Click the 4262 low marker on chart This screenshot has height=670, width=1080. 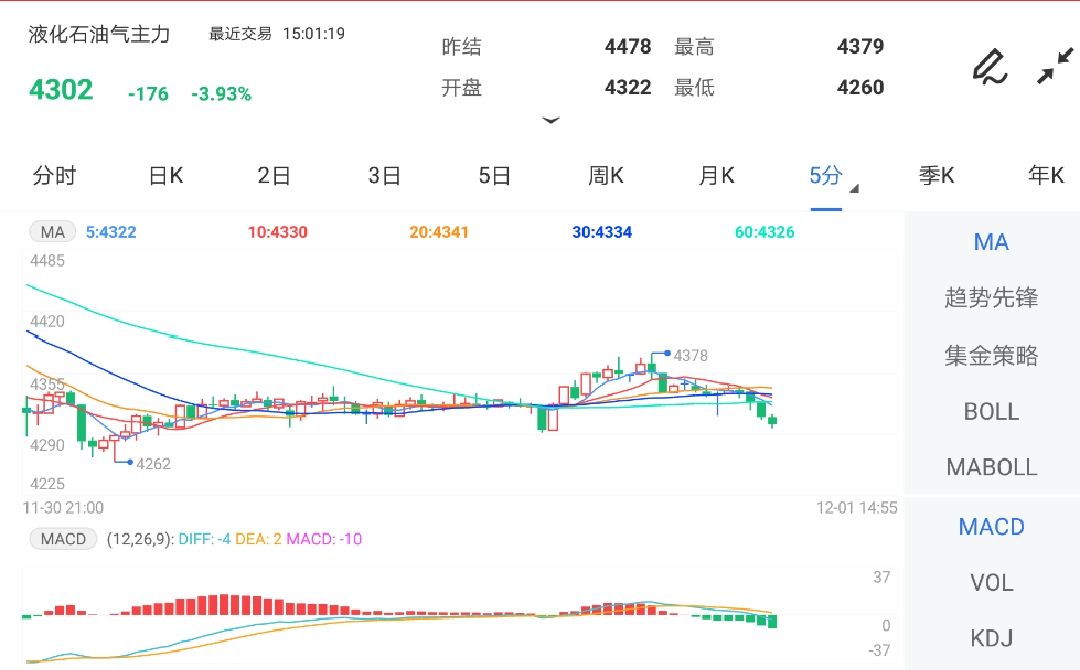153,463
